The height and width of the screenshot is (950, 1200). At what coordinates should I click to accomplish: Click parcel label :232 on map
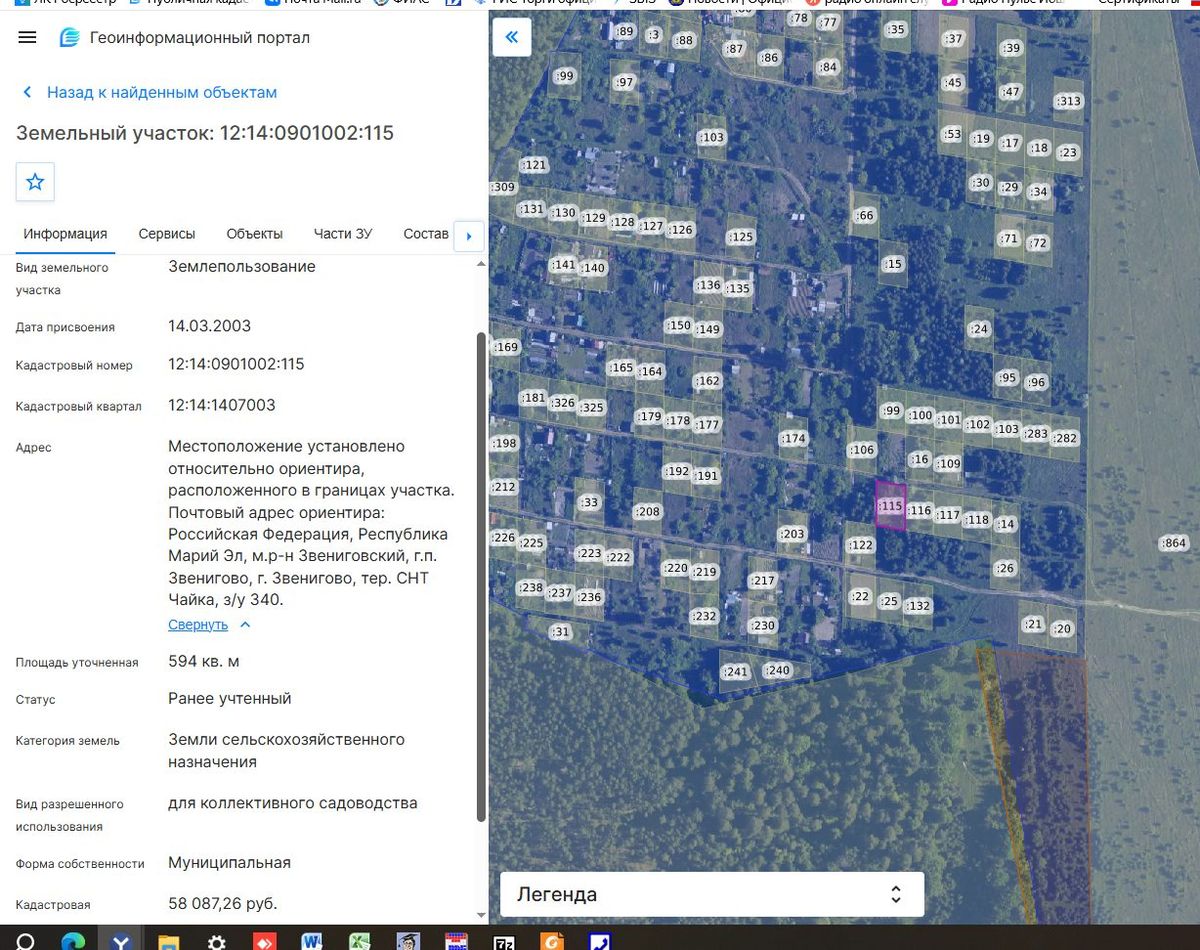point(704,616)
